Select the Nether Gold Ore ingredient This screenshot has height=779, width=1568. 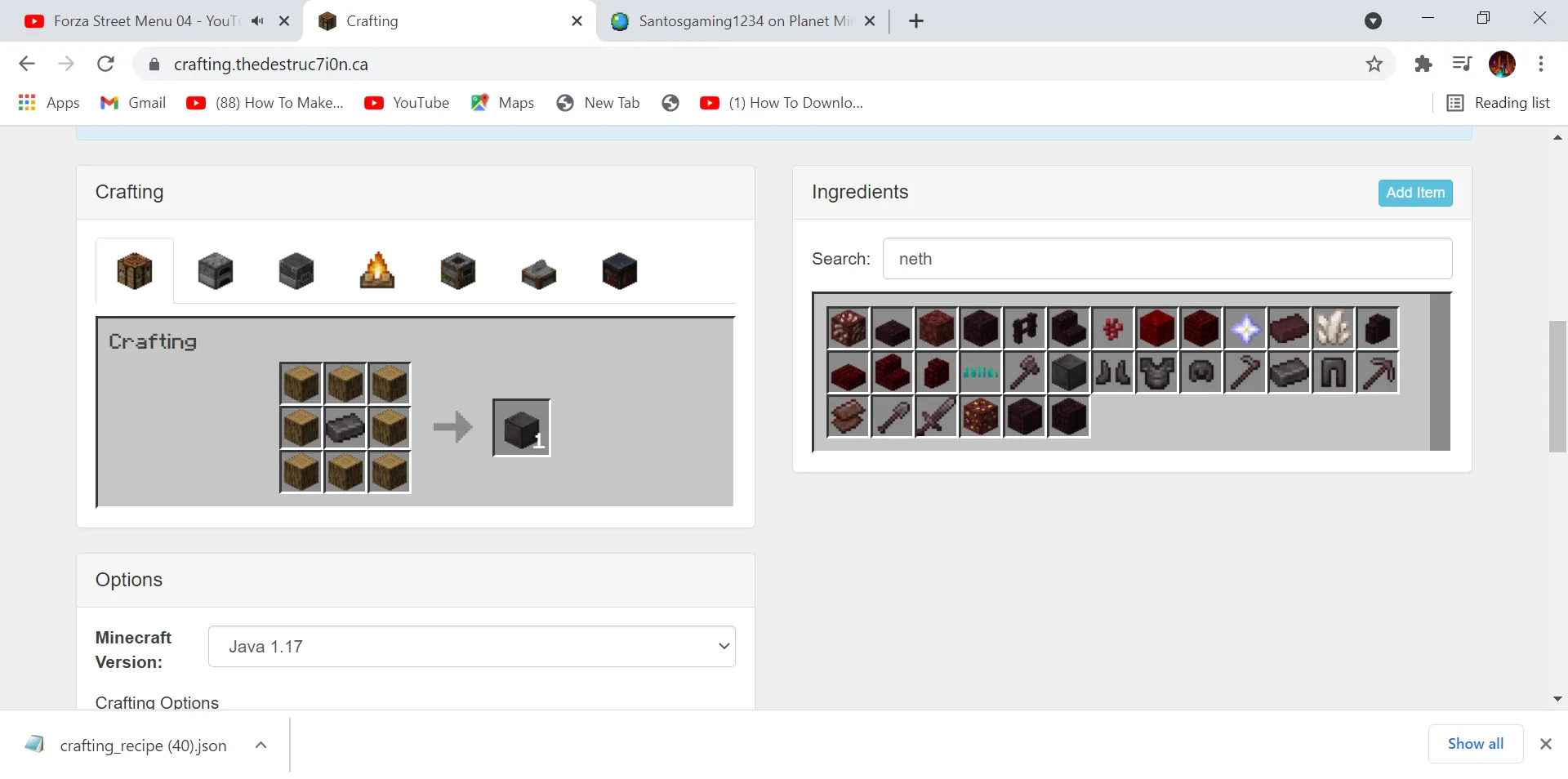point(981,416)
